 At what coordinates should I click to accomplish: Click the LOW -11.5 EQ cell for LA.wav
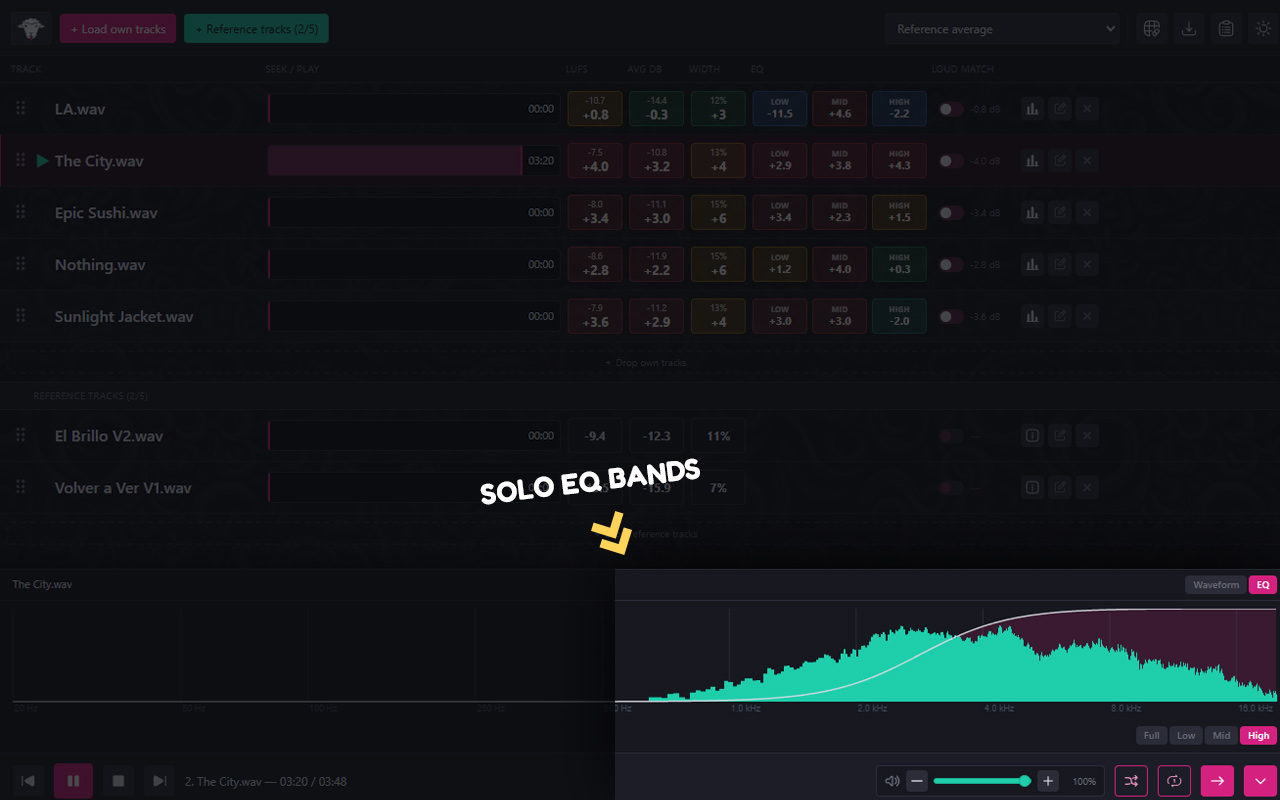pos(780,109)
